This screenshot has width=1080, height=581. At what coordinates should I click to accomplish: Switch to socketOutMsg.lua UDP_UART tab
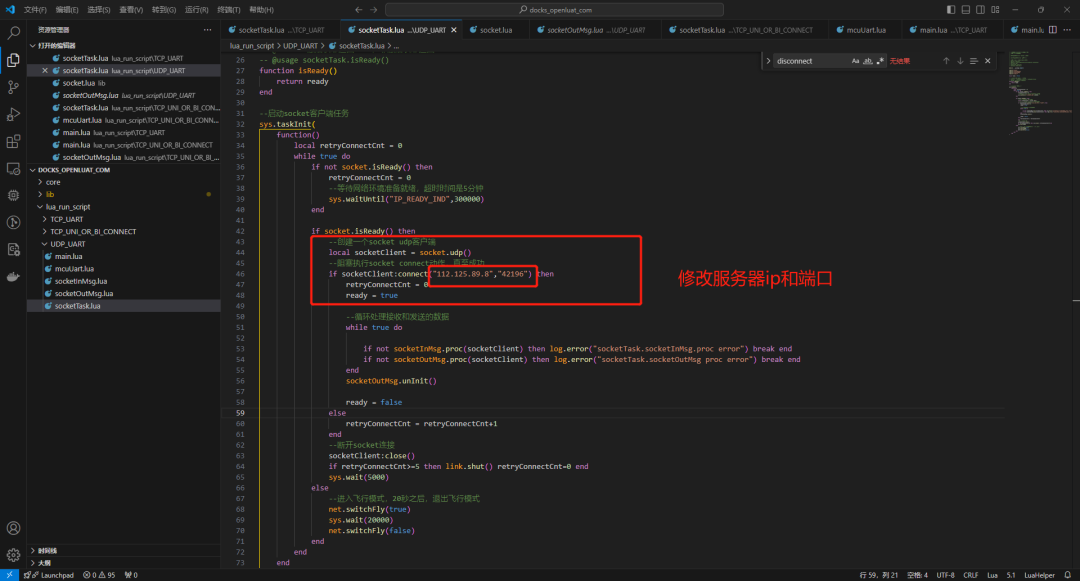(x=596, y=30)
